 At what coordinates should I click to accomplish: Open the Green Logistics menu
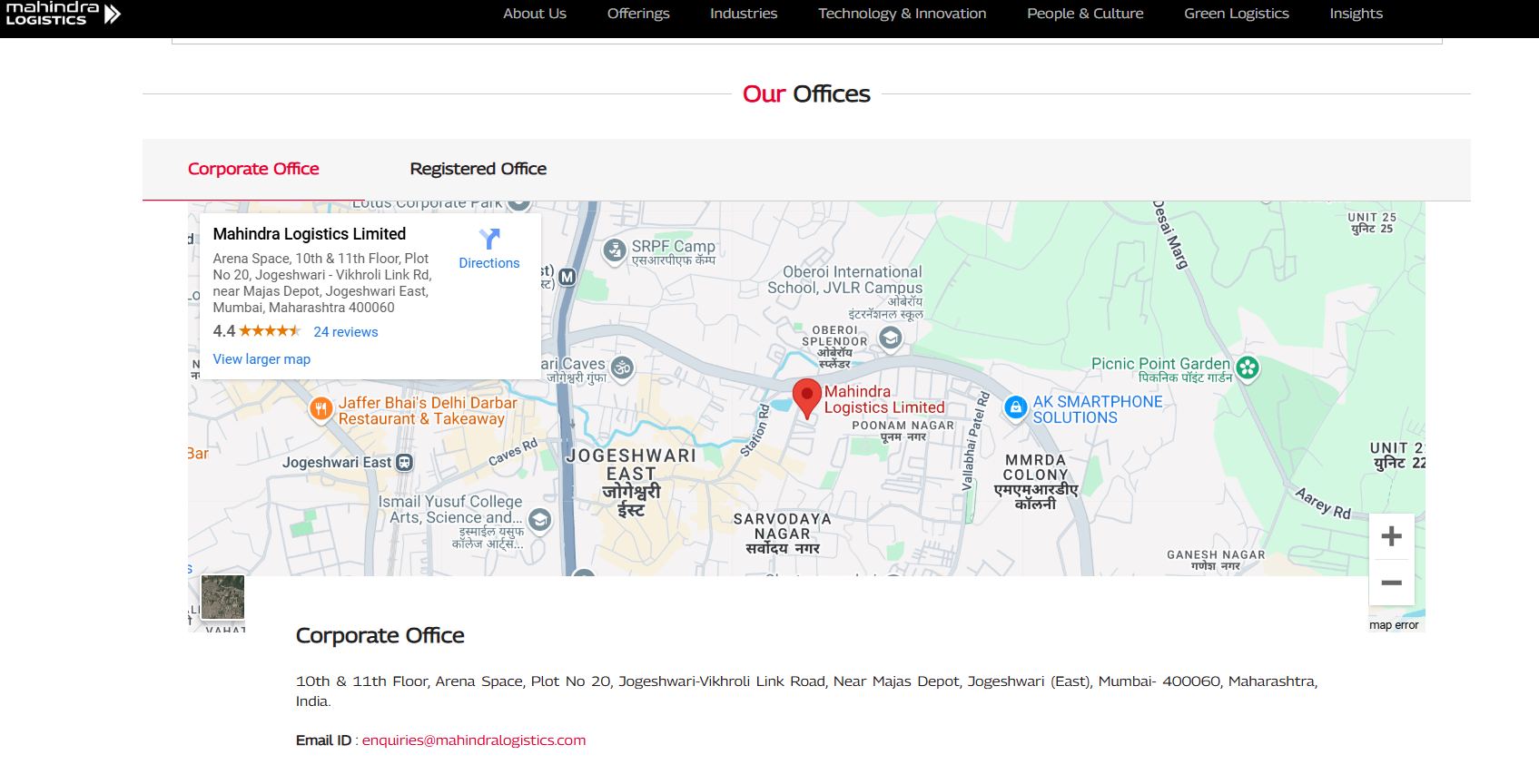pyautogui.click(x=1236, y=14)
